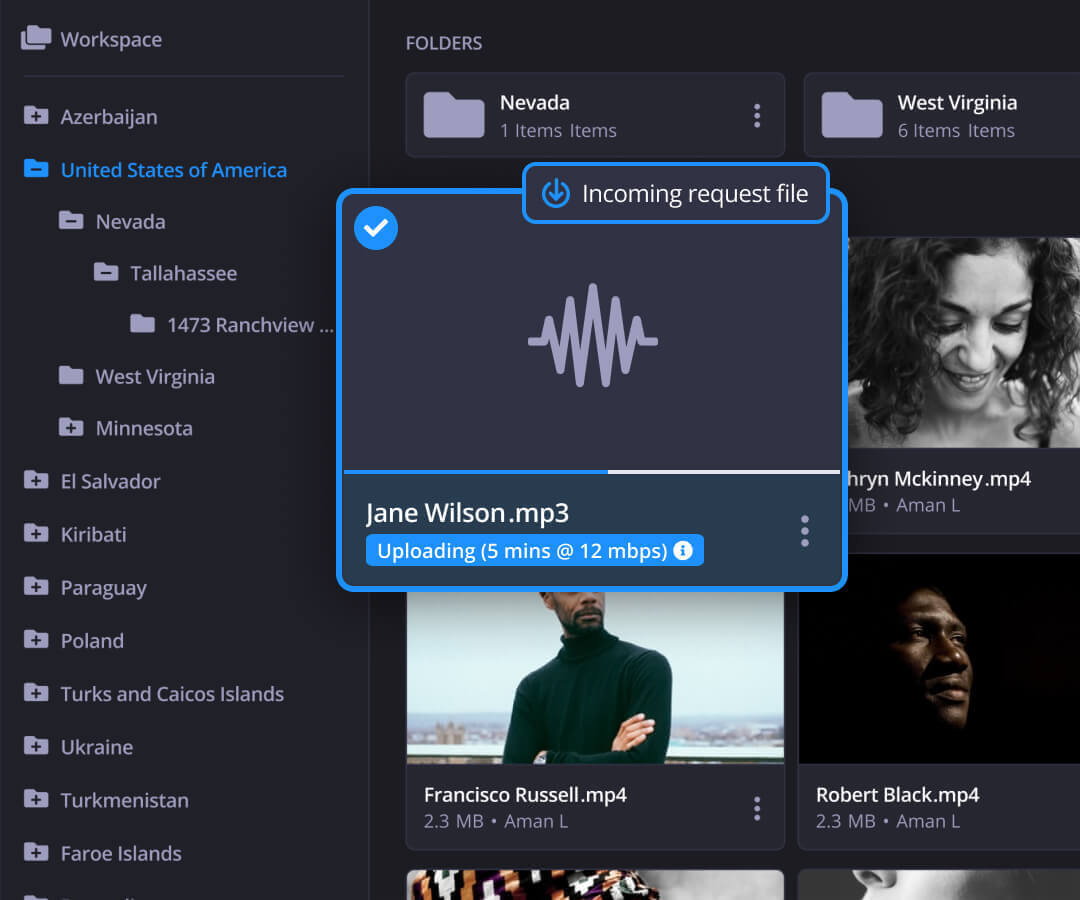Select 1473 Ranchview folder in tree

coord(249,325)
